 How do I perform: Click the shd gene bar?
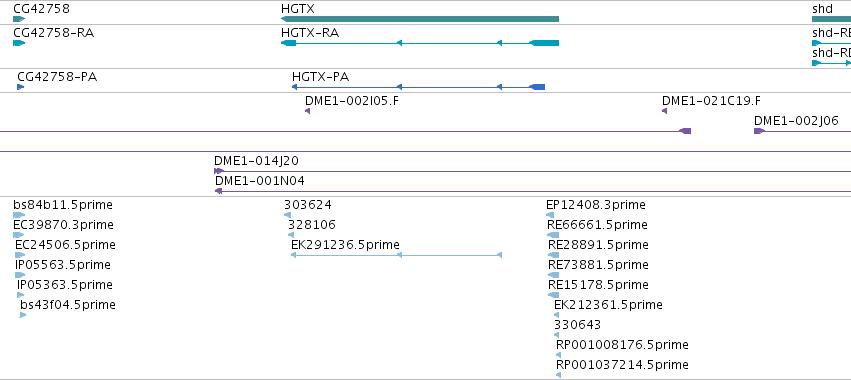point(831,19)
